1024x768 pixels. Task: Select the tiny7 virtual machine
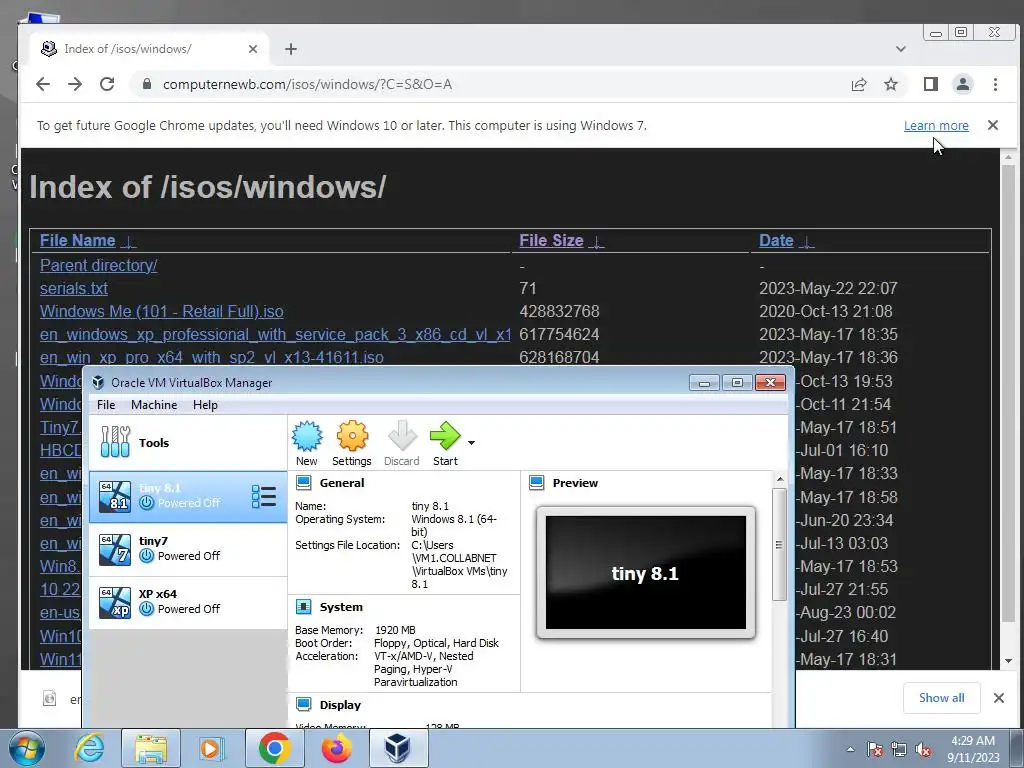(x=188, y=549)
